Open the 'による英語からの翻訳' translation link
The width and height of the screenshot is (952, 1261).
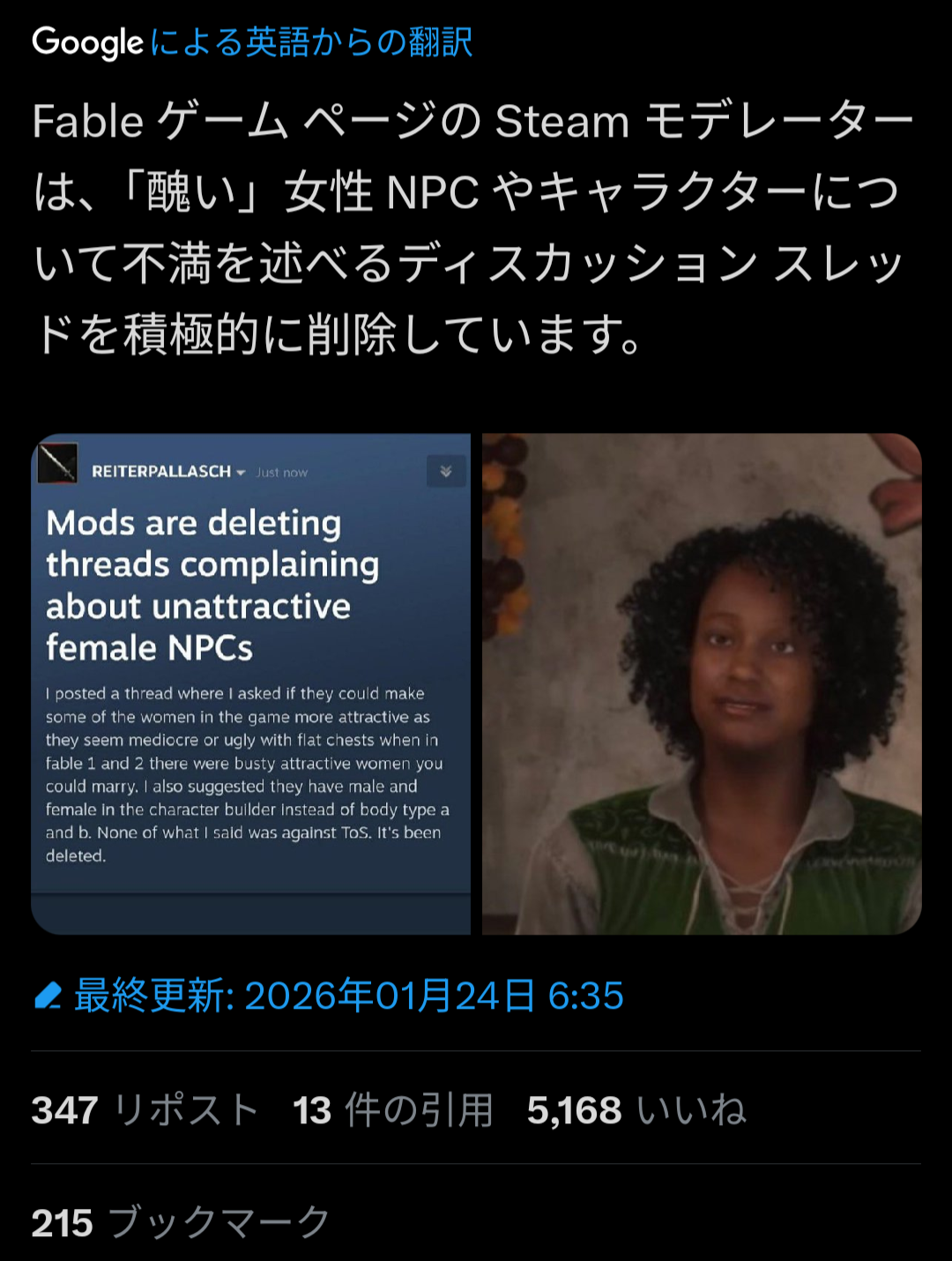point(311,42)
